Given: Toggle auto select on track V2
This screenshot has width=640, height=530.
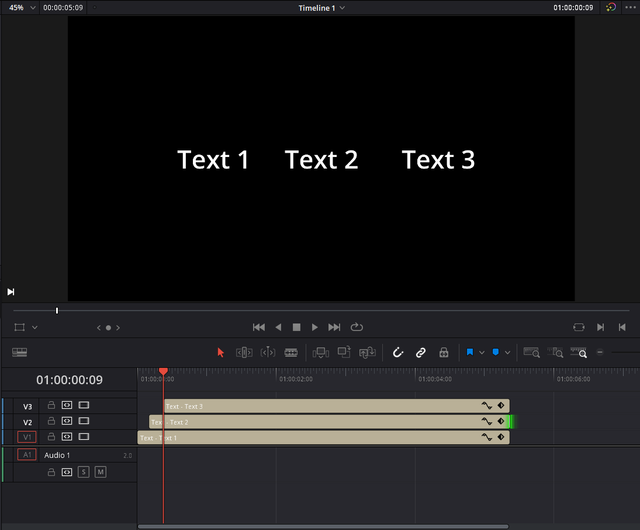Looking at the screenshot, I should [x=67, y=421].
